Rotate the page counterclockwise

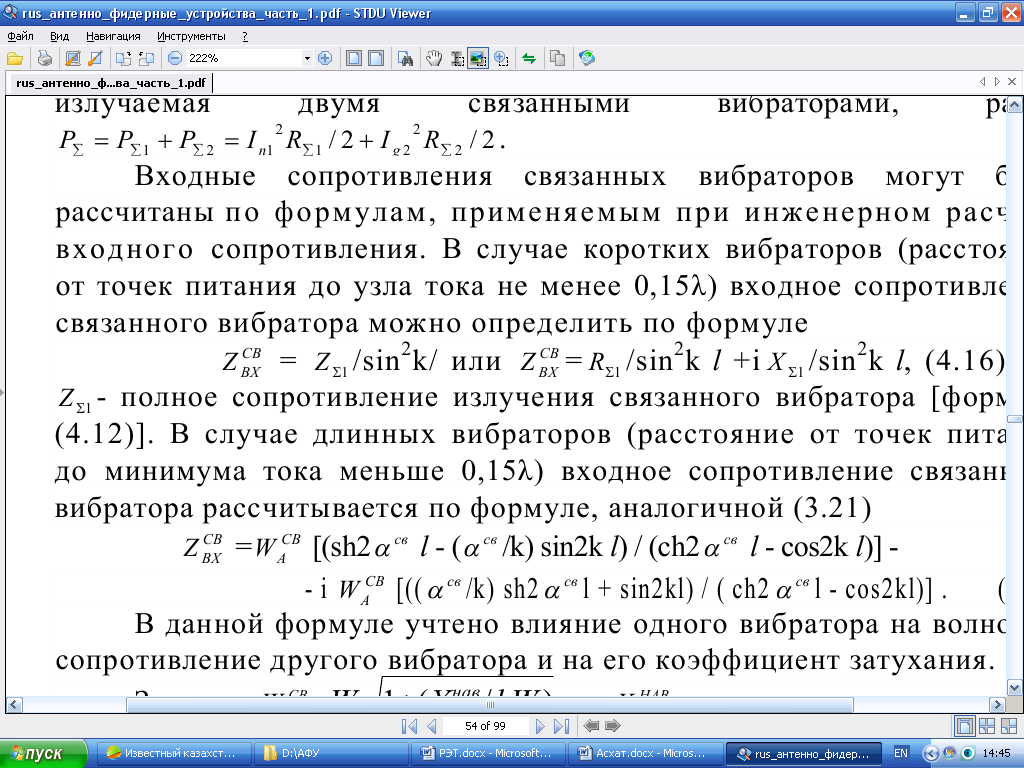146,59
